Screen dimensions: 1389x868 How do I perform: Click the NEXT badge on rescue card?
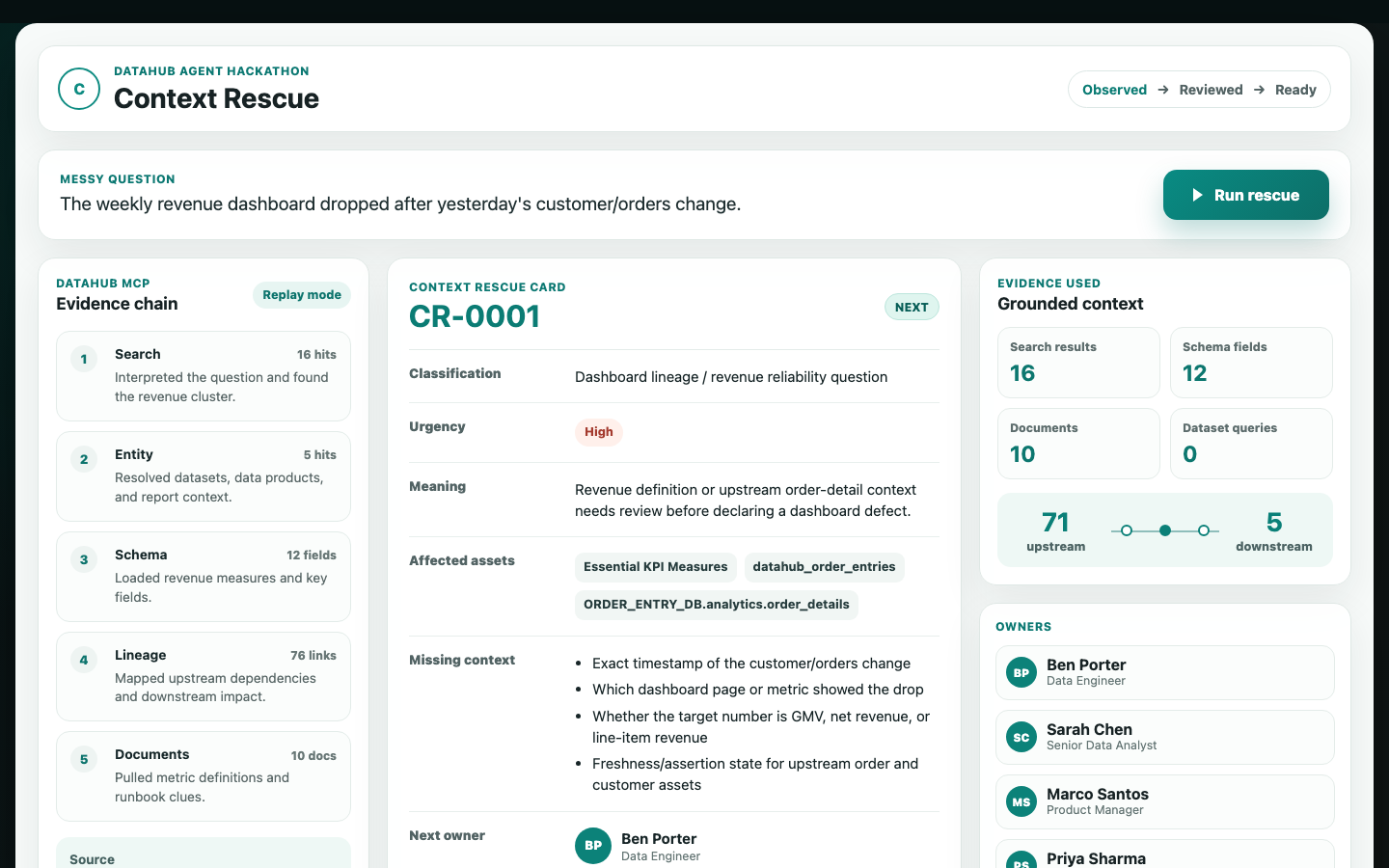tap(912, 307)
